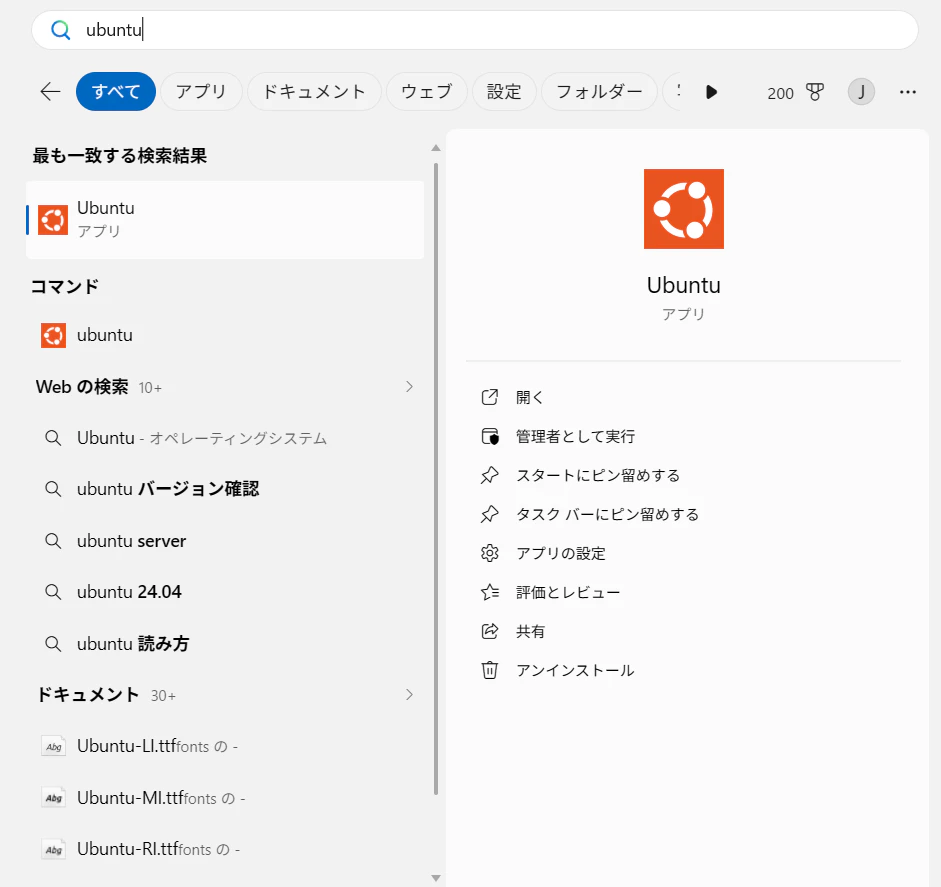Open the rewards trophy icon

[814, 92]
